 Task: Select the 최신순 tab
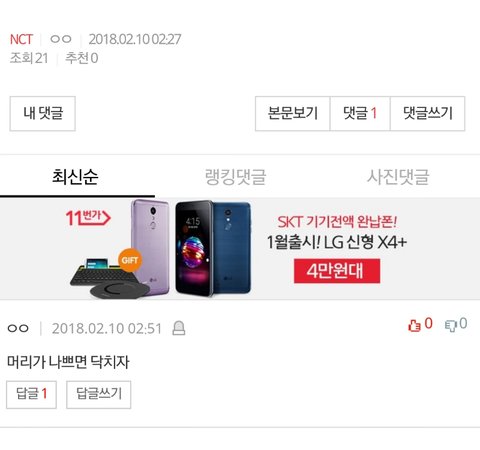[x=75, y=177]
